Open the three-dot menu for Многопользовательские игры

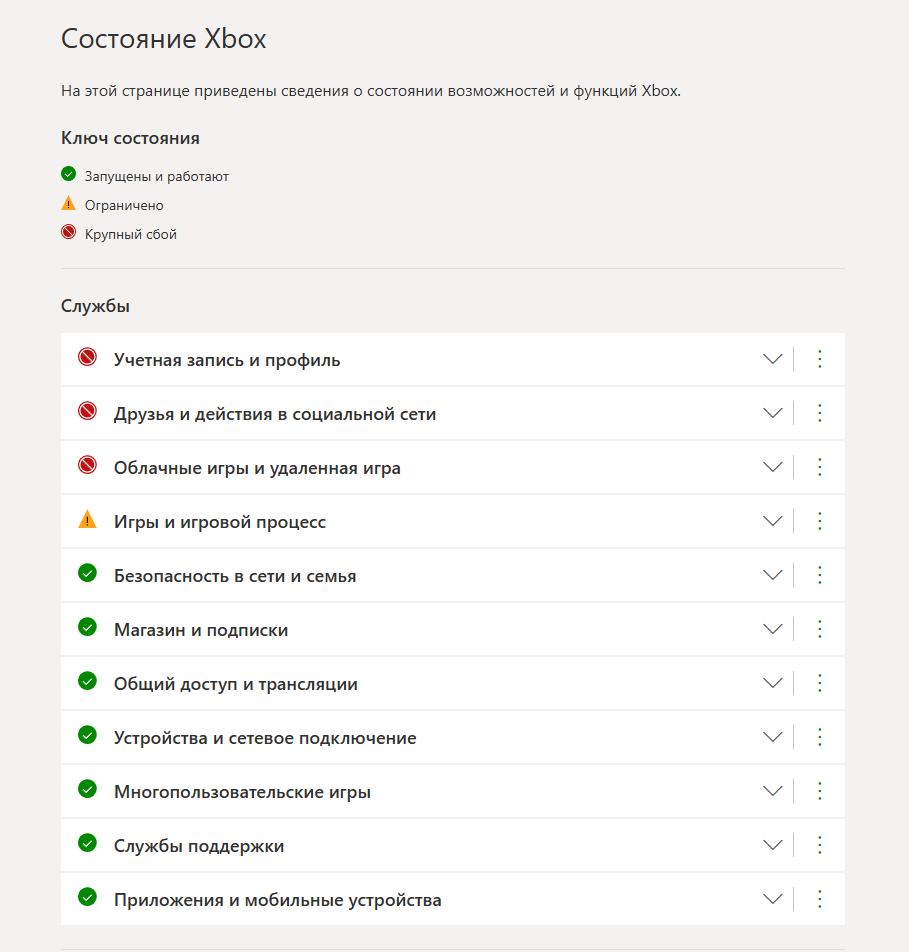coord(820,792)
